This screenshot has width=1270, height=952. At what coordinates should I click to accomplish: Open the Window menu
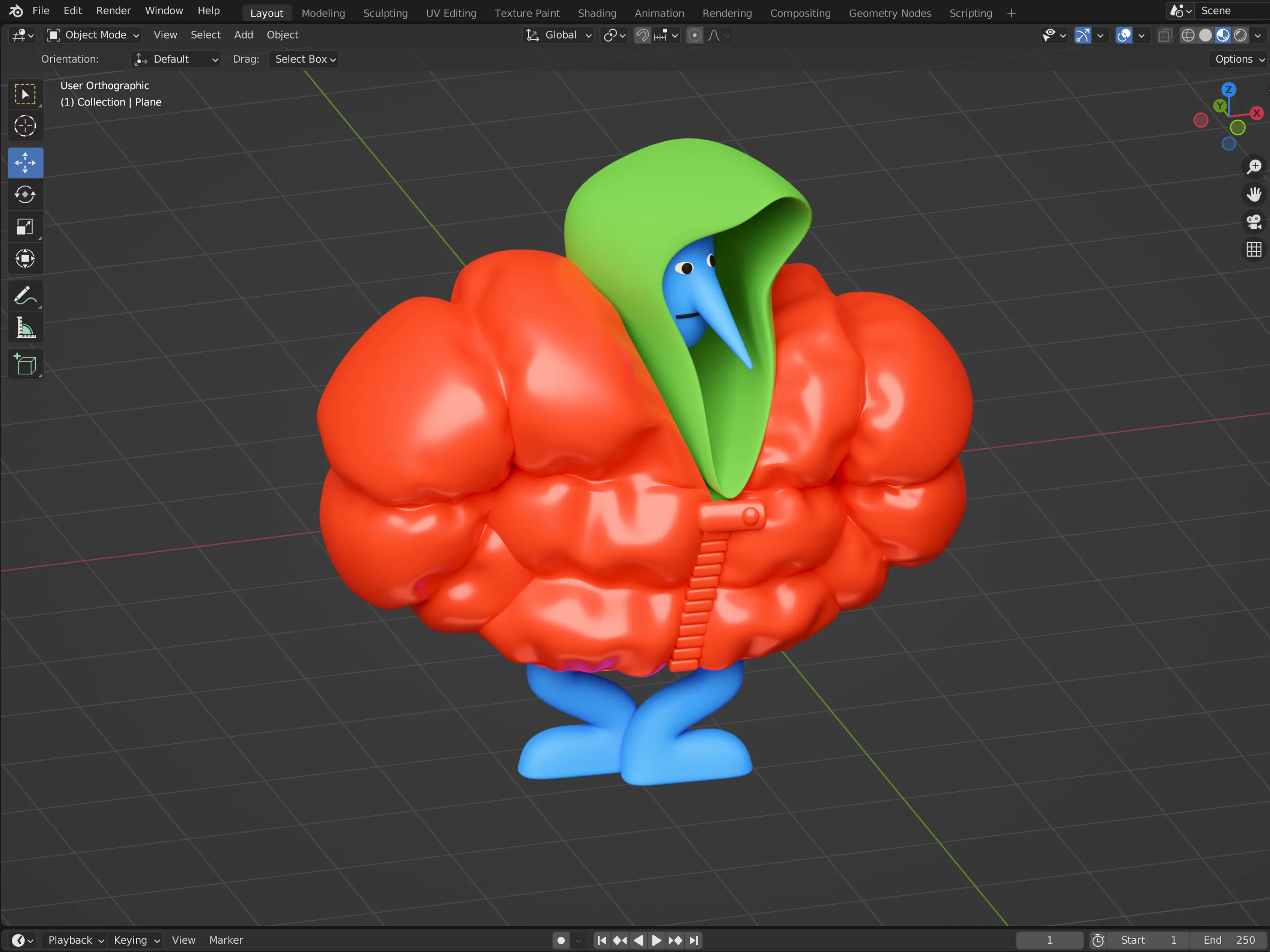click(164, 11)
